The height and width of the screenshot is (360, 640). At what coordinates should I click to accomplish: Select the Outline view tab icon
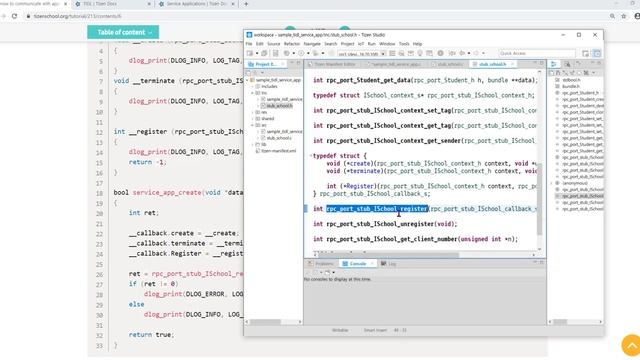[553, 64]
